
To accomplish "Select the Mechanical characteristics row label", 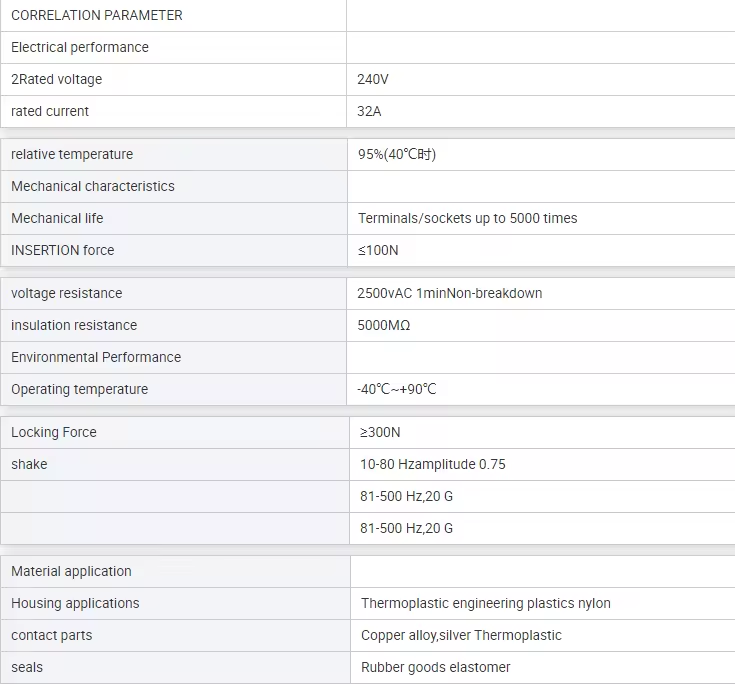I will click(93, 187).
